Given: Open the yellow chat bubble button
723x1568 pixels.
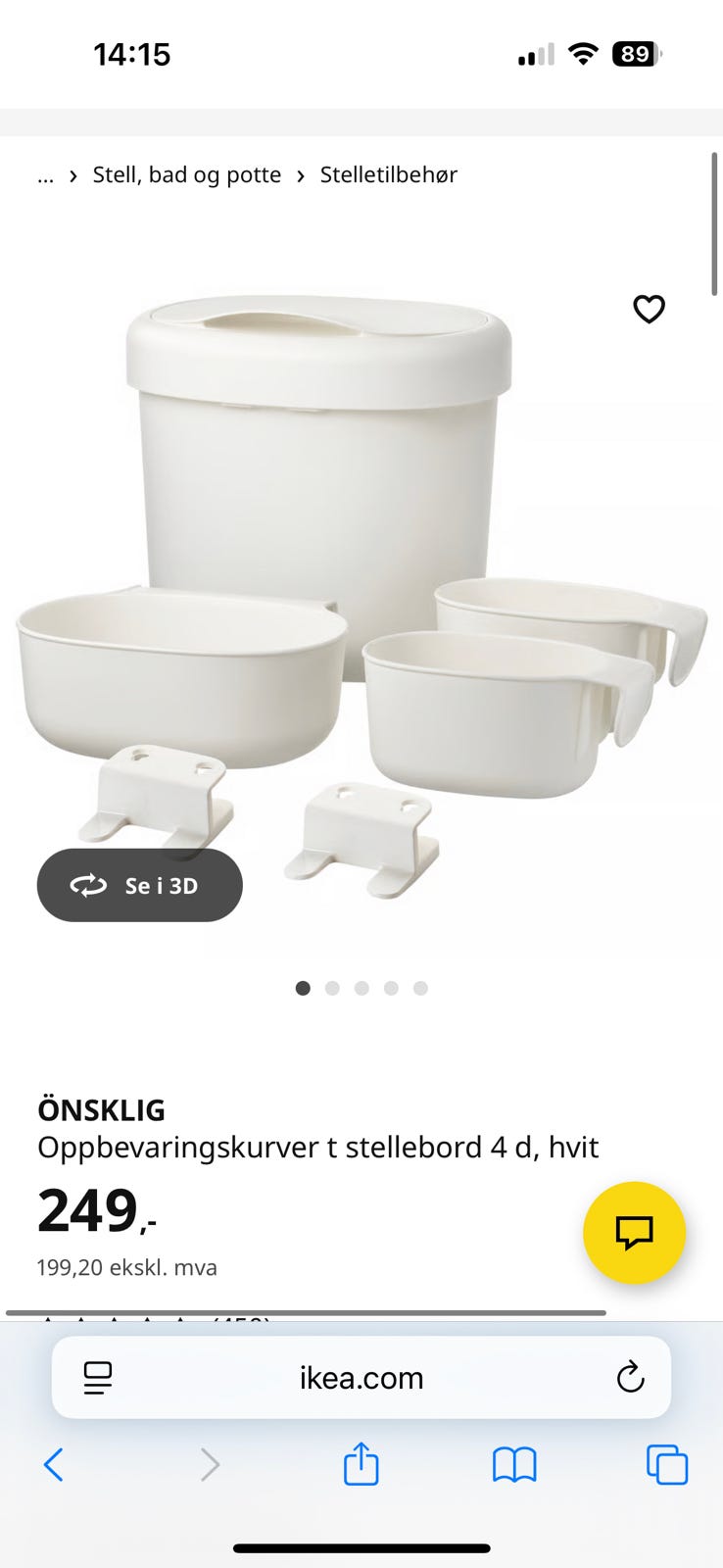Looking at the screenshot, I should coord(634,1232).
